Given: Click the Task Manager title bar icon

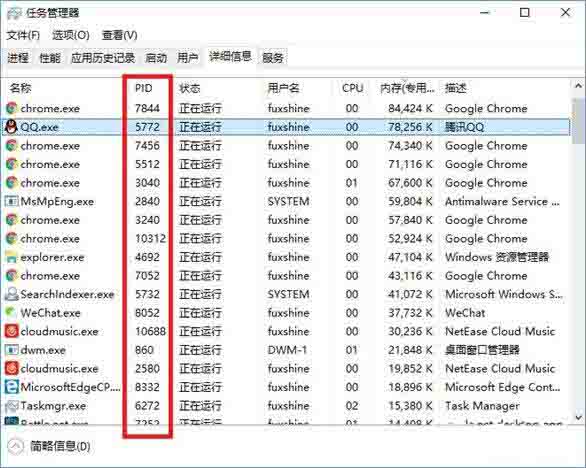Looking at the screenshot, I should [14, 13].
